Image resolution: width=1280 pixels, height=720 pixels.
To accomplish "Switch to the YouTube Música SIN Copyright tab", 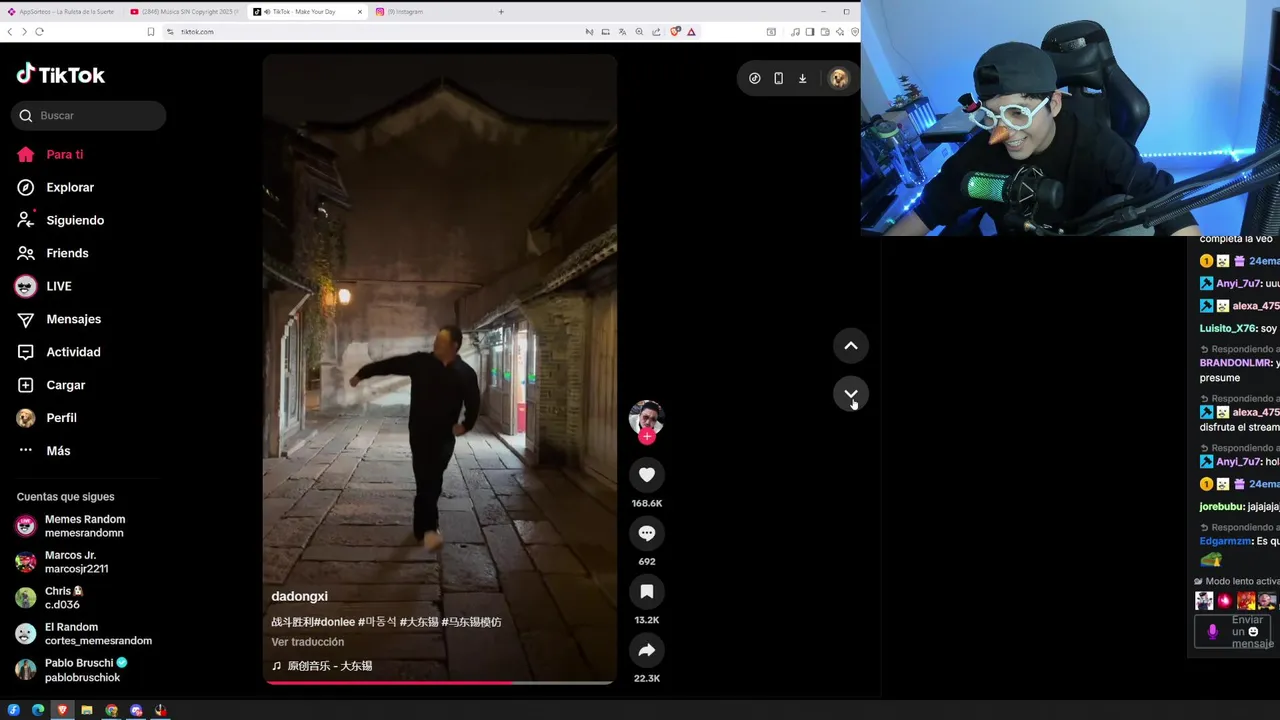I will click(x=185, y=12).
